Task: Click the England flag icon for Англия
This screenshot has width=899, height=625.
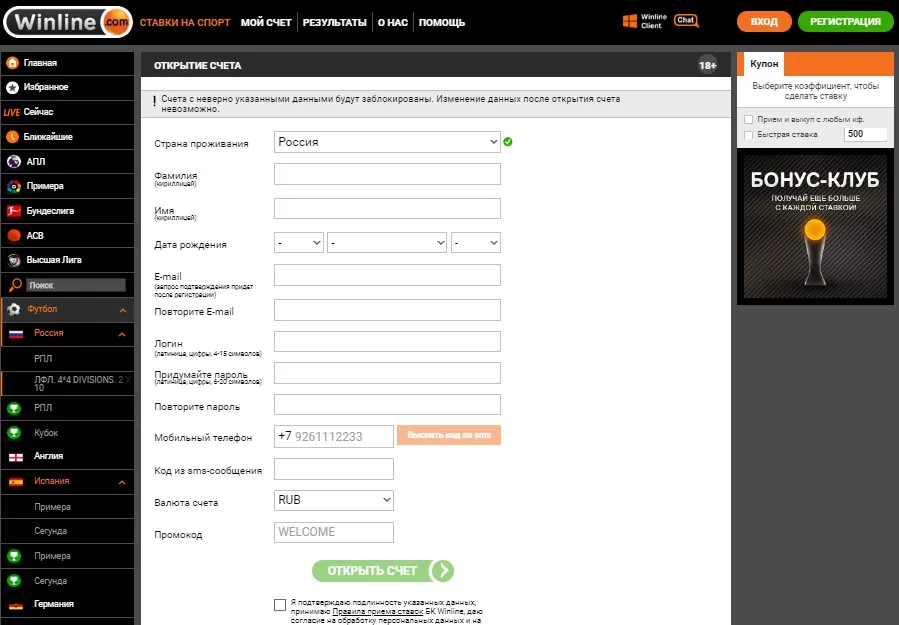Action: [16, 457]
